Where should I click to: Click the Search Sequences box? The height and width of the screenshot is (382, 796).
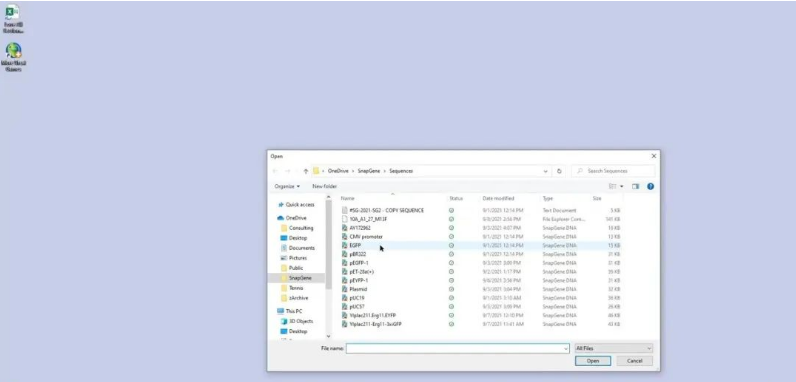[613, 171]
